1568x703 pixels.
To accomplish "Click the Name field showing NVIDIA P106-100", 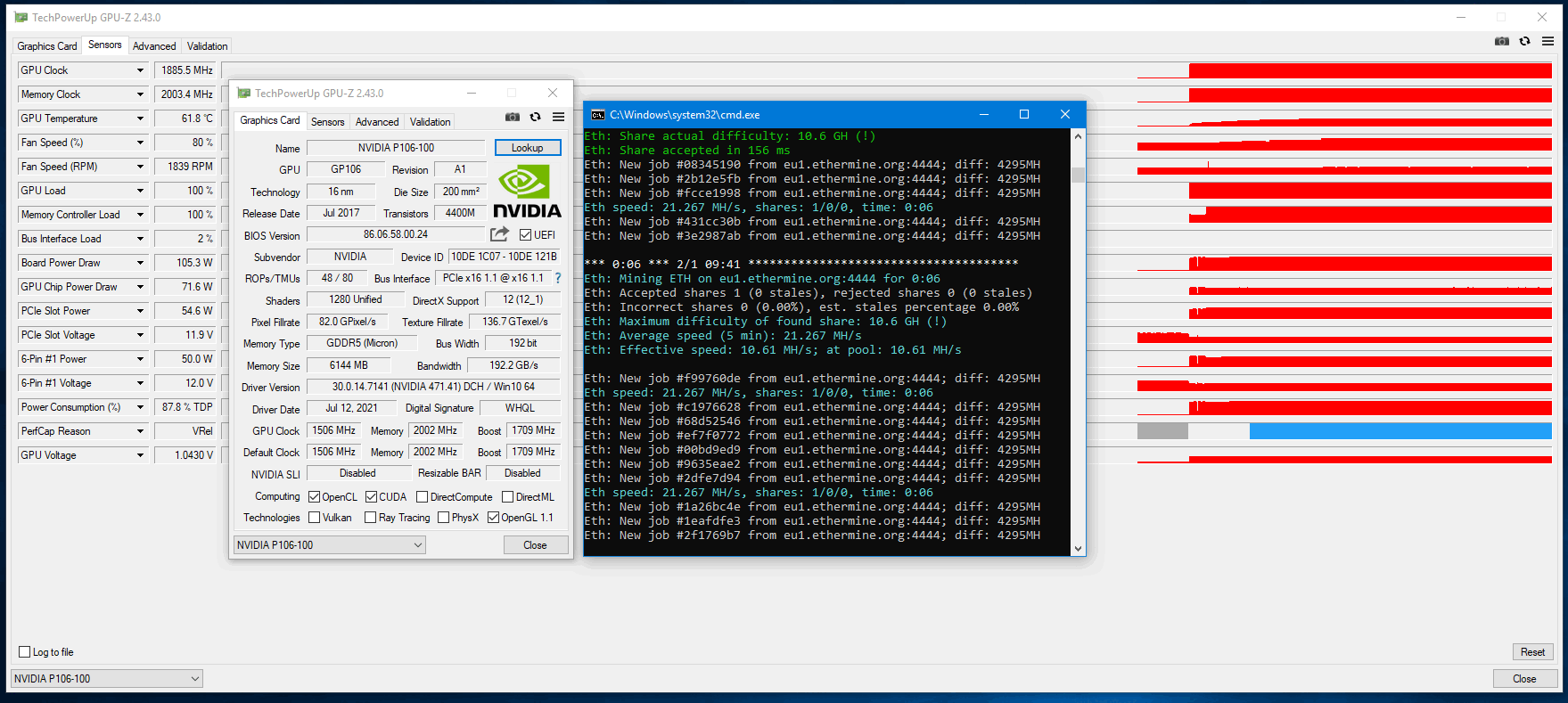I will [396, 148].
